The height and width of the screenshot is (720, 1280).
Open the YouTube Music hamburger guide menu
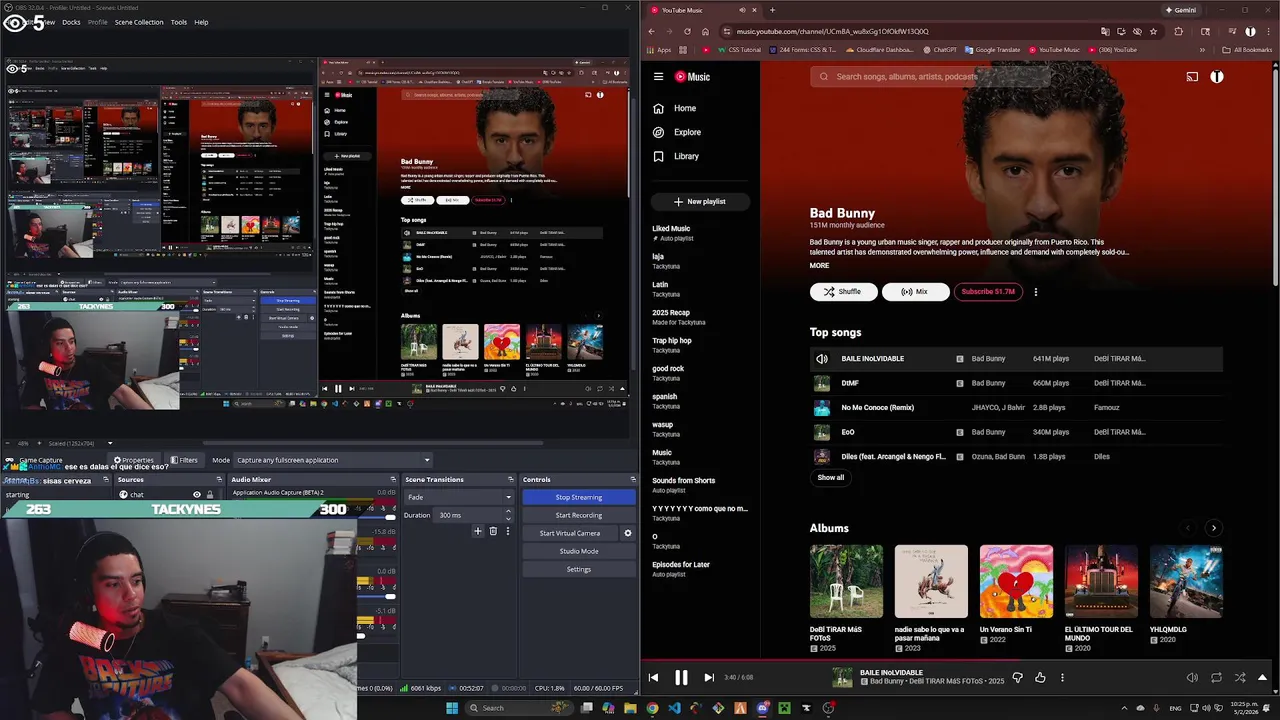pos(658,77)
